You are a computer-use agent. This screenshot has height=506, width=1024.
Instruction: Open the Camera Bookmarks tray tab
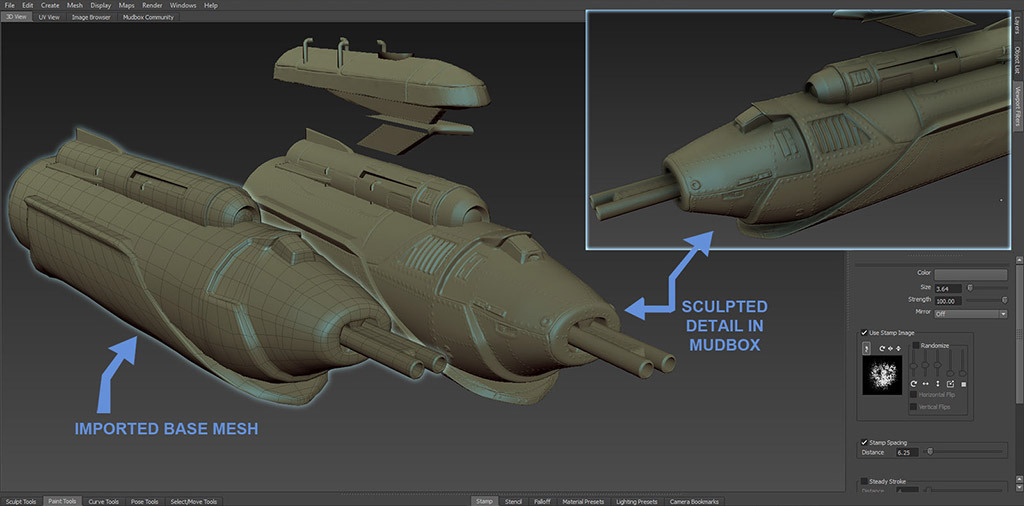[694, 501]
